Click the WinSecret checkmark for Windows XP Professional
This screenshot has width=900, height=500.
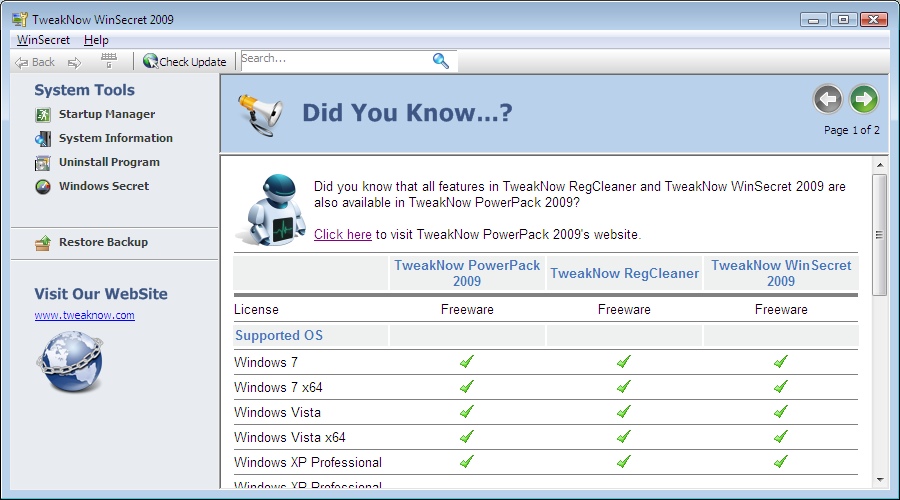point(781,462)
